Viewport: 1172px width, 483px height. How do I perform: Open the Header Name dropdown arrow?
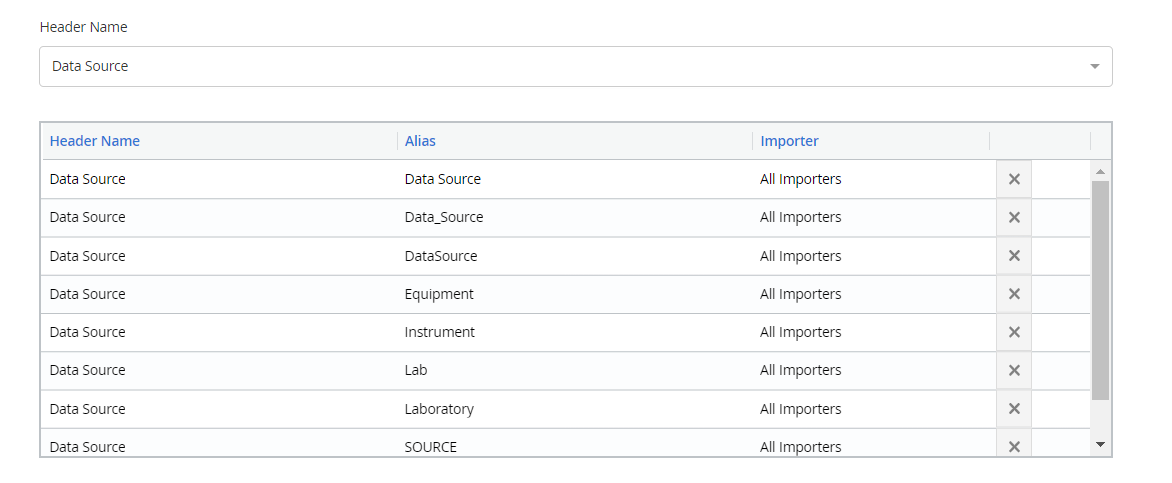[1094, 67]
